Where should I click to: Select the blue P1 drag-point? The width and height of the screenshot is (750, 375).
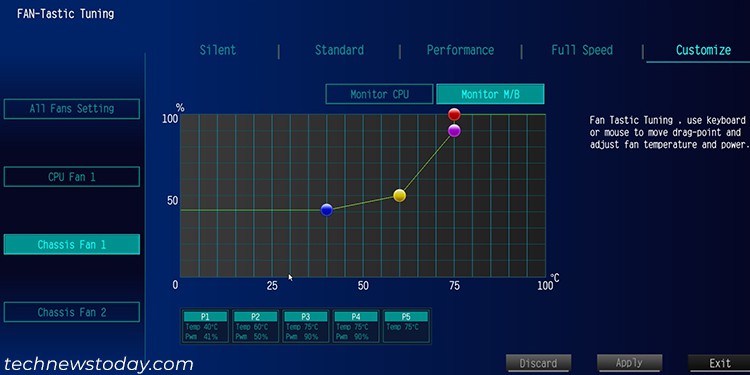[327, 210]
